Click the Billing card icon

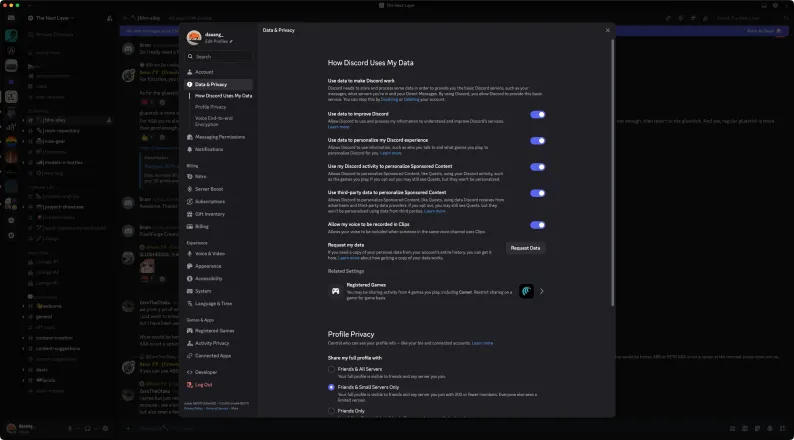click(190, 226)
